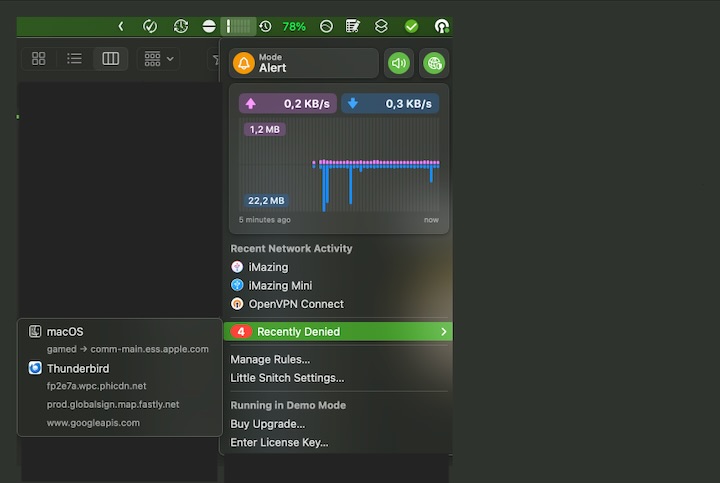The height and width of the screenshot is (483, 720).
Task: Collapse menu bar icons with left chevron
Action: (x=121, y=26)
